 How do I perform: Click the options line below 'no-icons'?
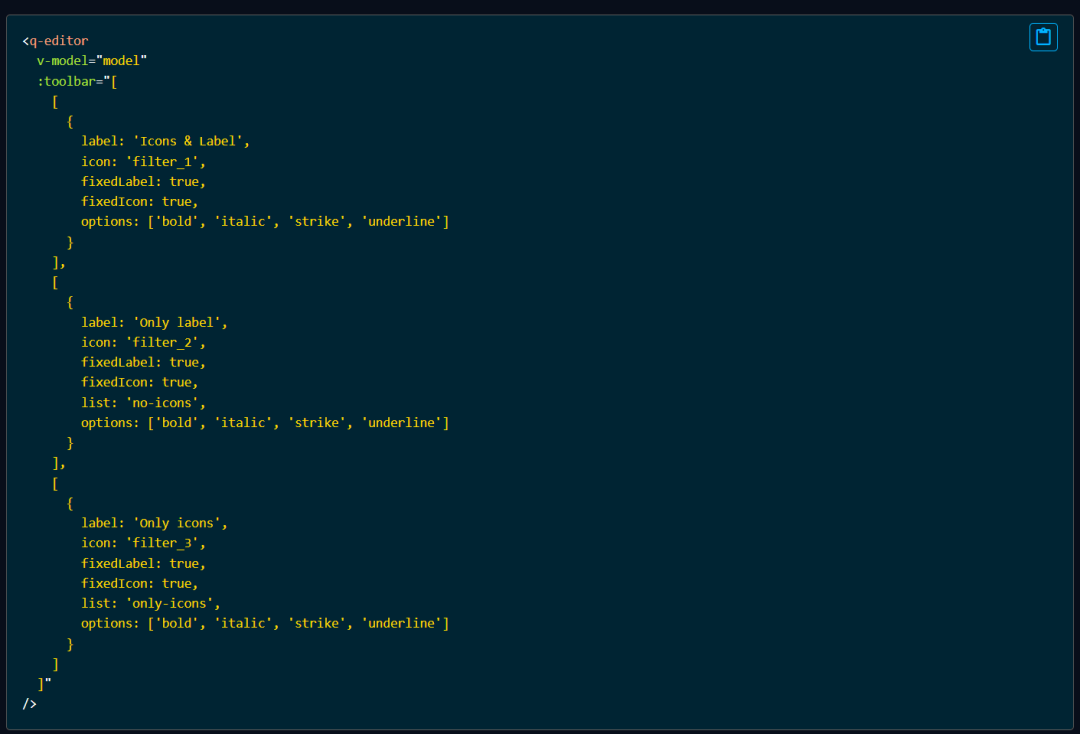pyautogui.click(x=265, y=423)
